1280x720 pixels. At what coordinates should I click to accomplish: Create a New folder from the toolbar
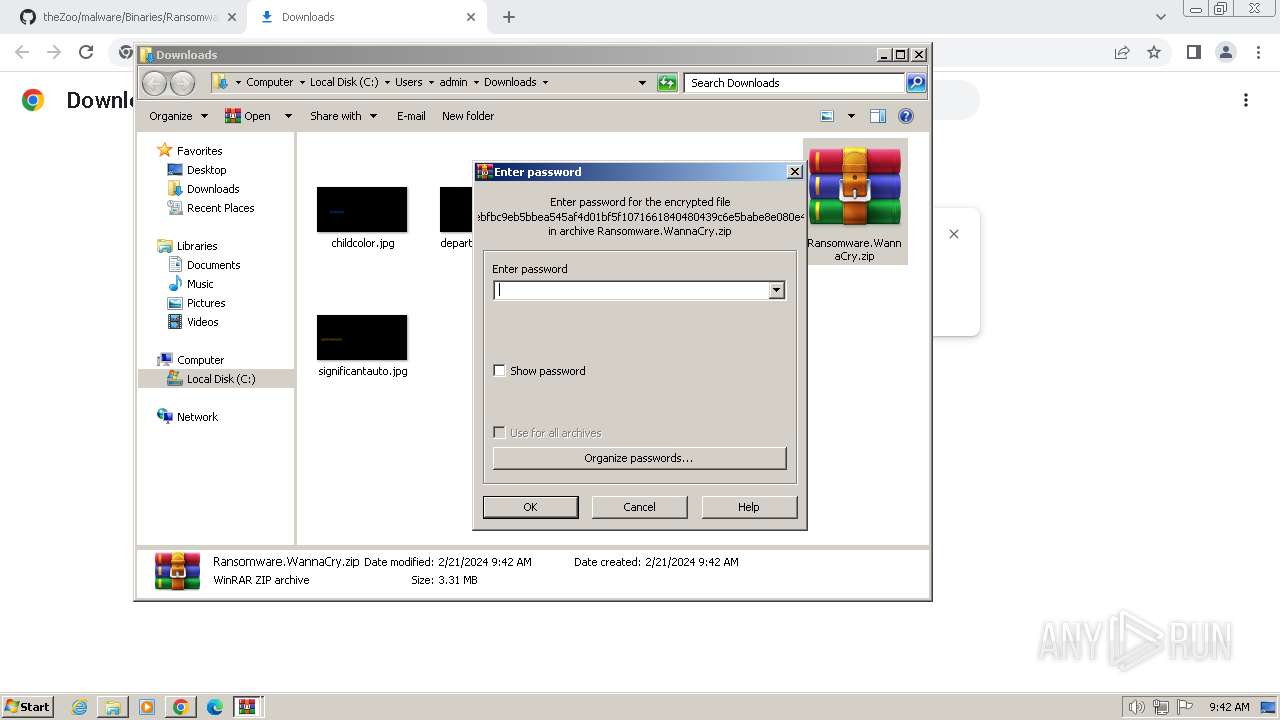468,116
